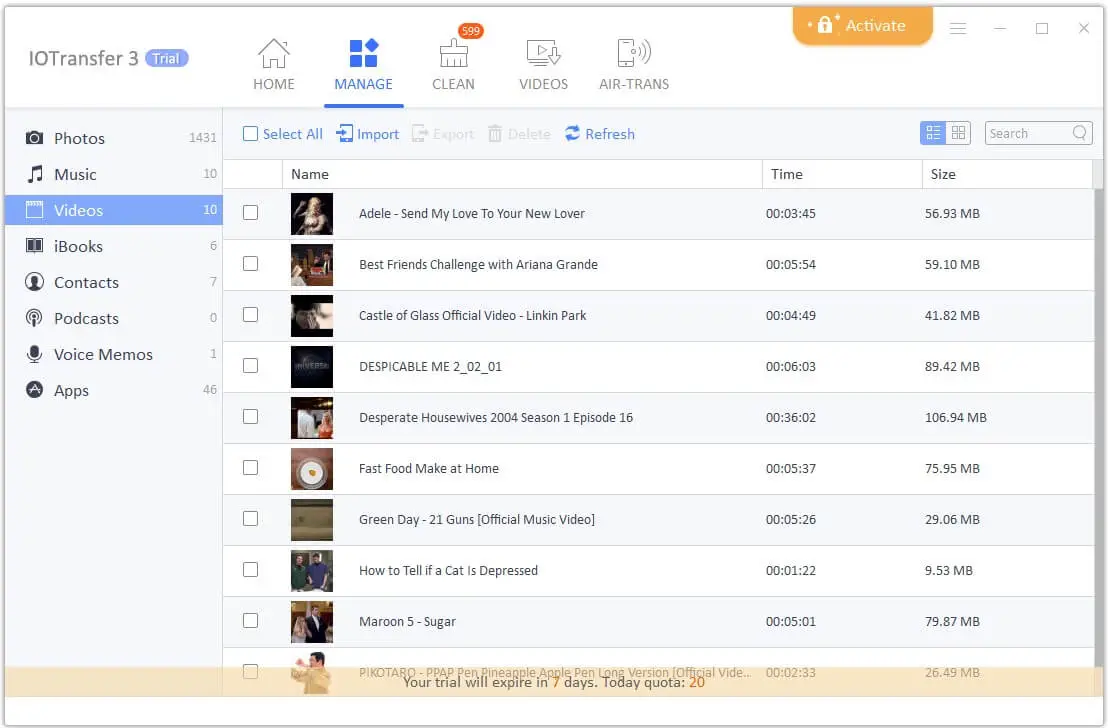This screenshot has width=1108, height=728.
Task: Check the Castle of Glass checkbox
Action: tap(250, 315)
